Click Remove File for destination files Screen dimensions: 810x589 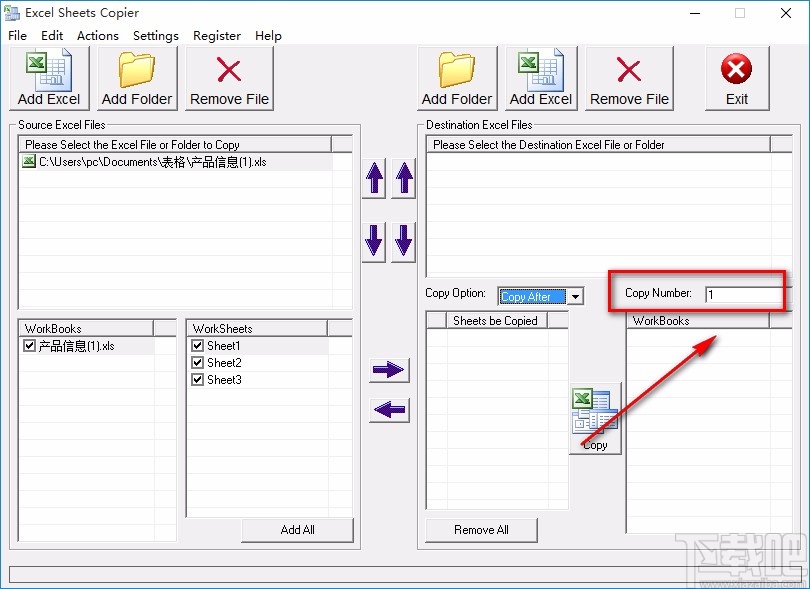point(629,78)
